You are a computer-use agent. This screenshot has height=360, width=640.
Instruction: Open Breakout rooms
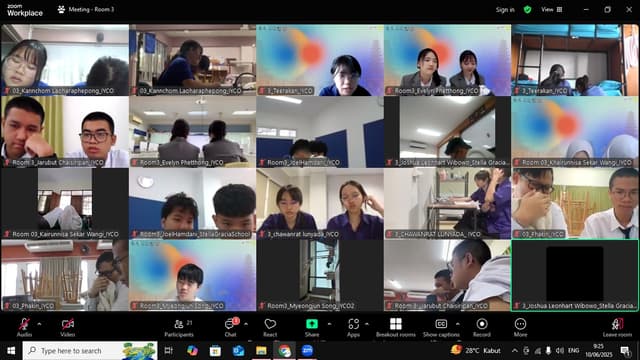click(x=396, y=327)
